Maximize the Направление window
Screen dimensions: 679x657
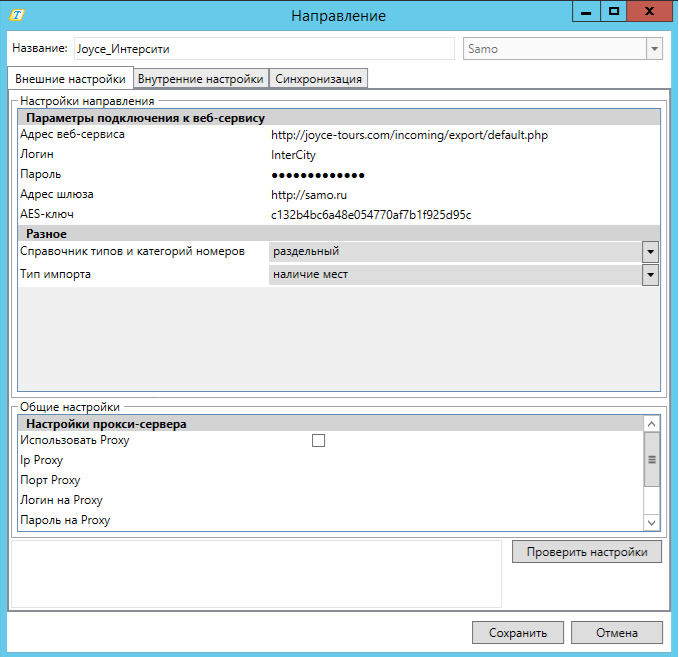(614, 11)
